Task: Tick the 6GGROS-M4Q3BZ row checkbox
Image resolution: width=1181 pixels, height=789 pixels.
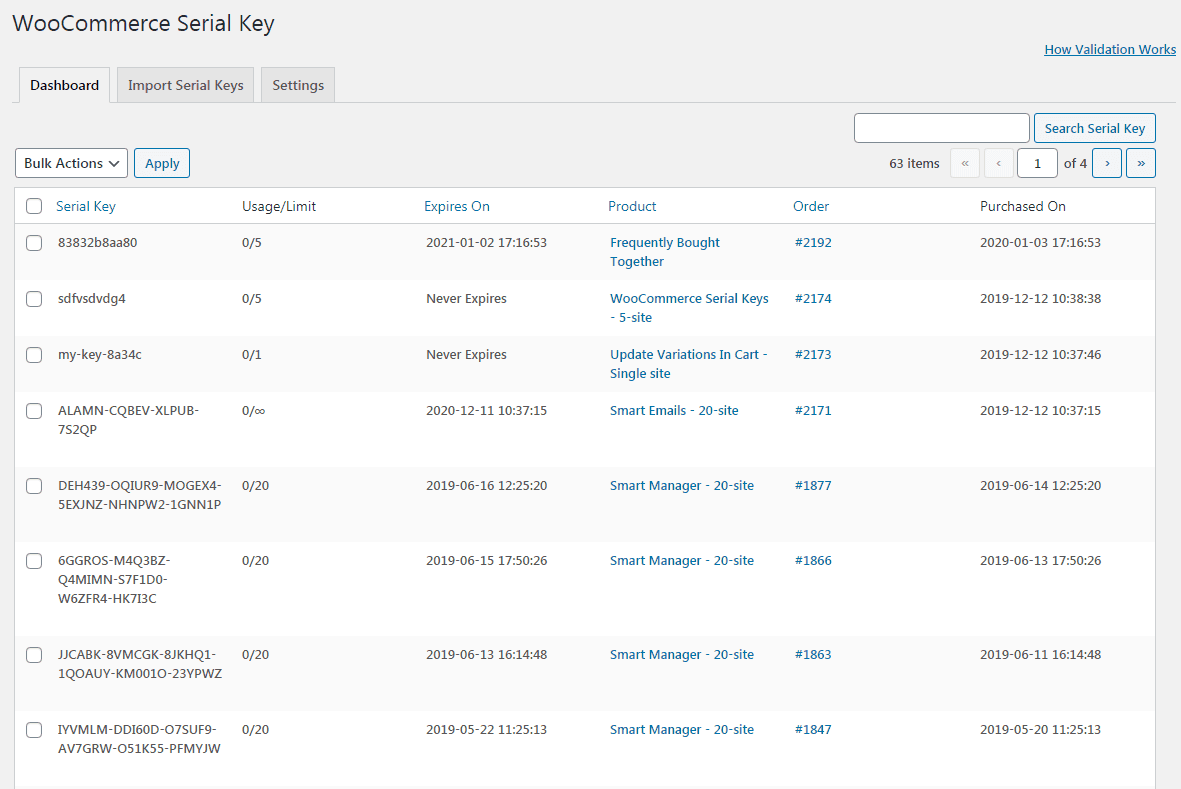Action: pos(34,561)
